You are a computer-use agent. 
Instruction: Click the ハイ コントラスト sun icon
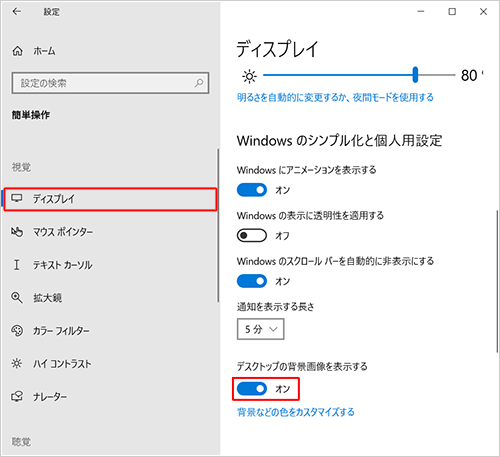pyautogui.click(x=17, y=363)
